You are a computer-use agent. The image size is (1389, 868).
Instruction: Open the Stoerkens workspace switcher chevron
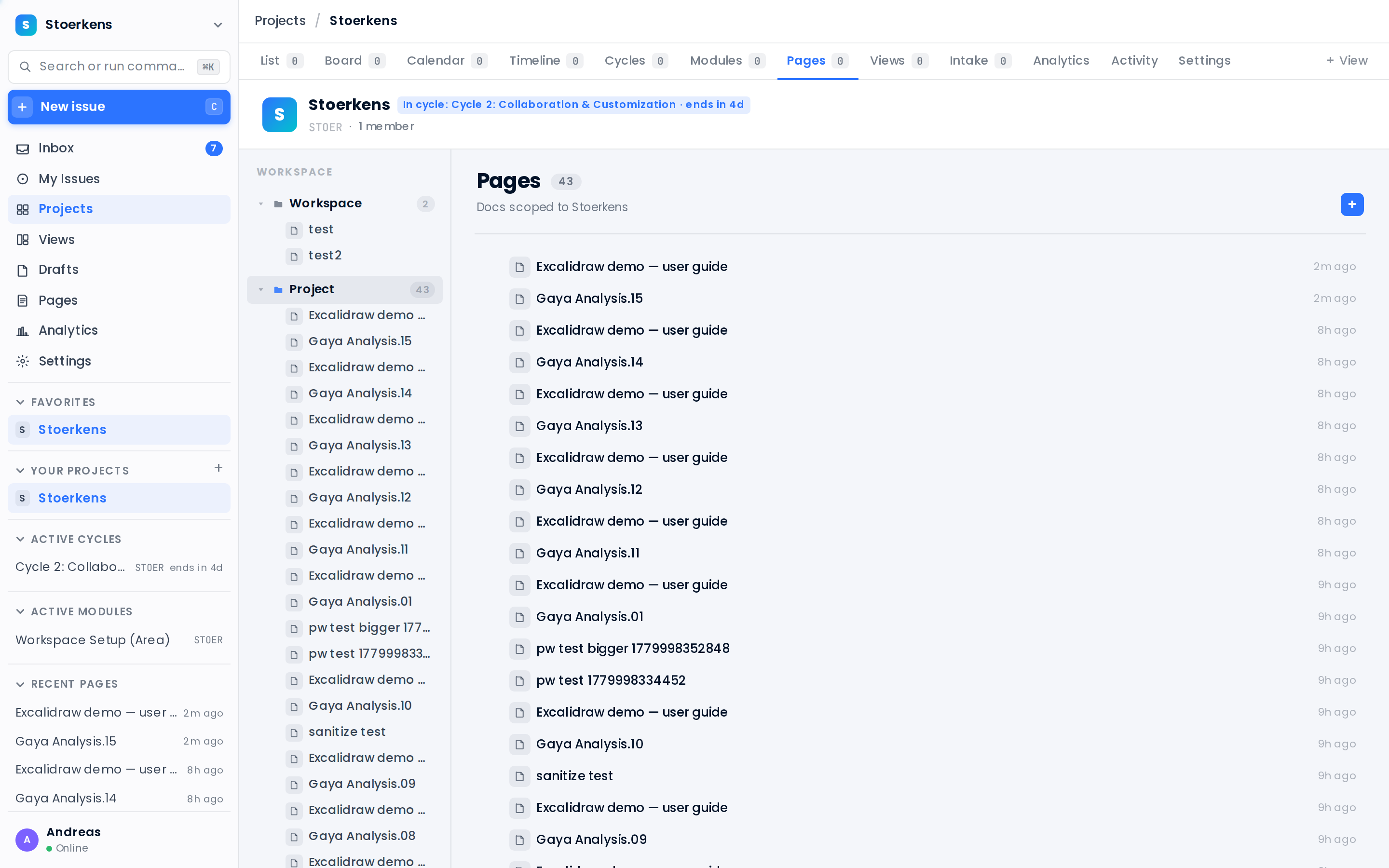(218, 25)
